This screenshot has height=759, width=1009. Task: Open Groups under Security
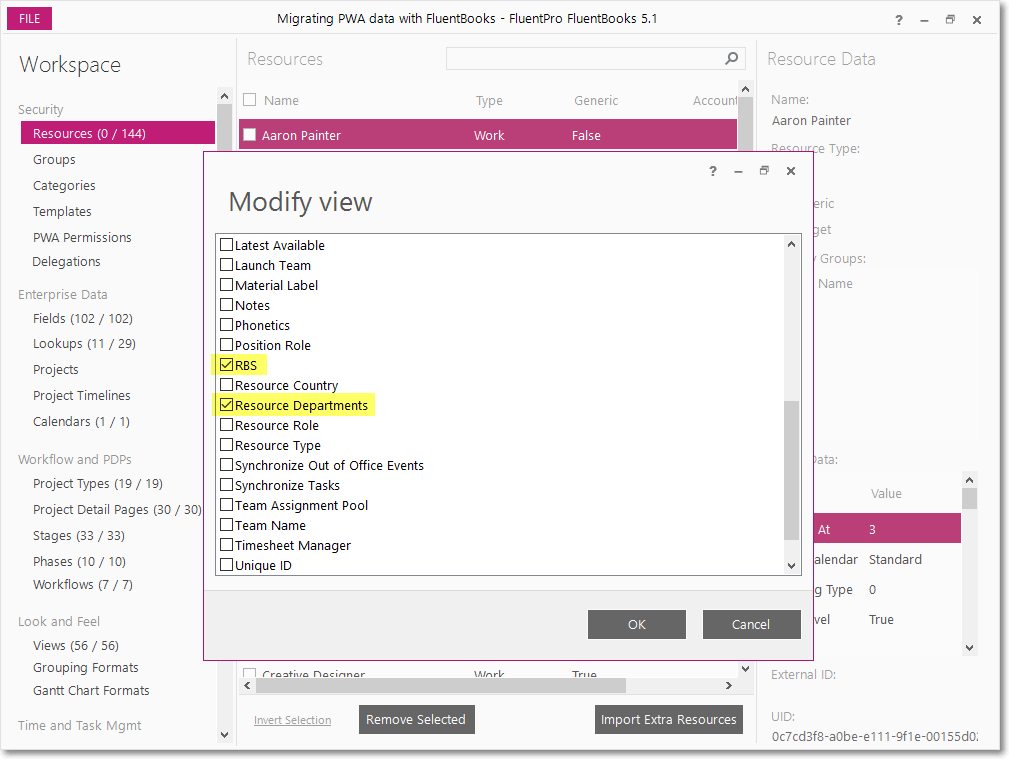tap(54, 160)
